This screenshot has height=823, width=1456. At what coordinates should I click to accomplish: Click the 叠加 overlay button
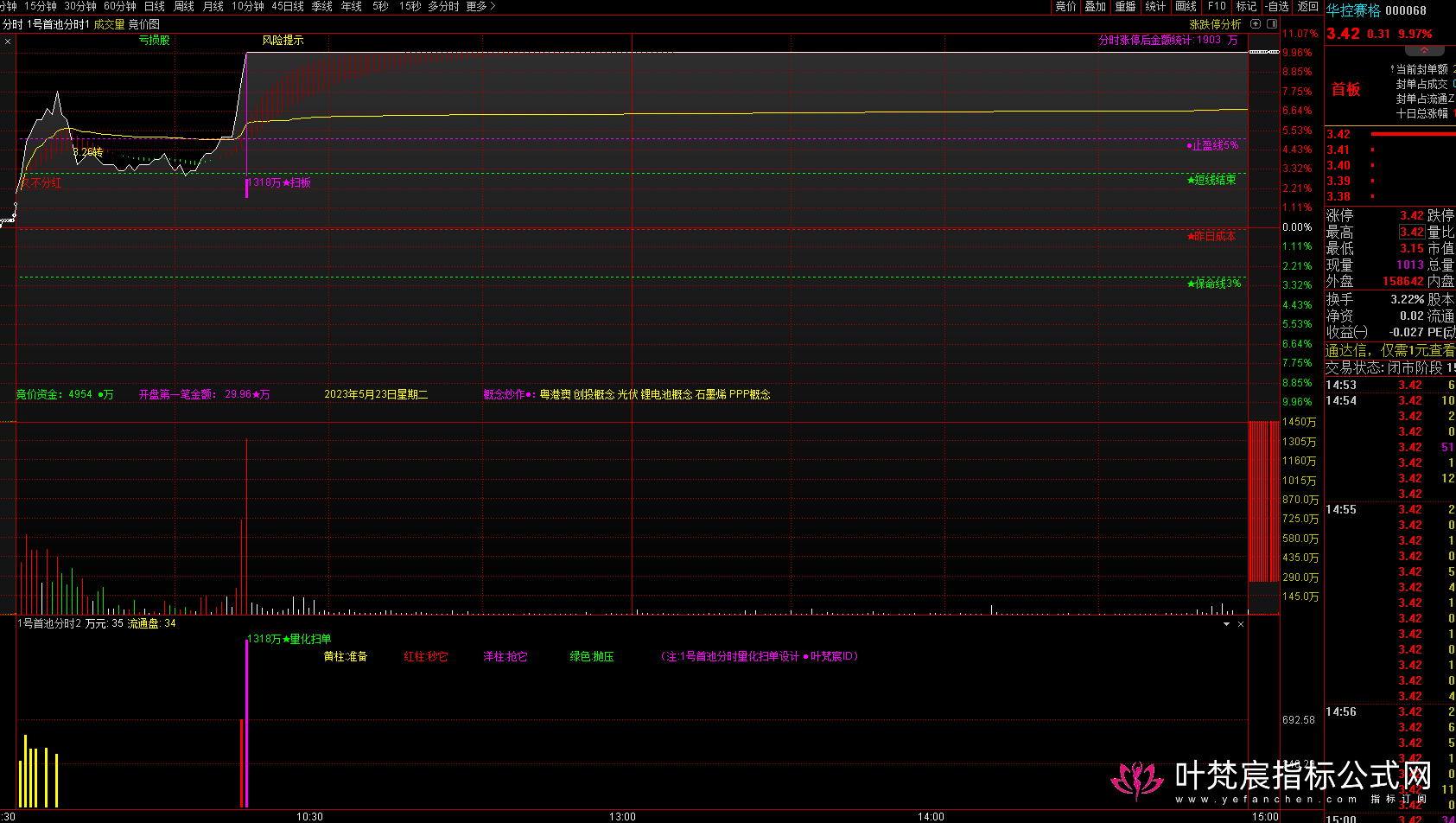click(1096, 6)
